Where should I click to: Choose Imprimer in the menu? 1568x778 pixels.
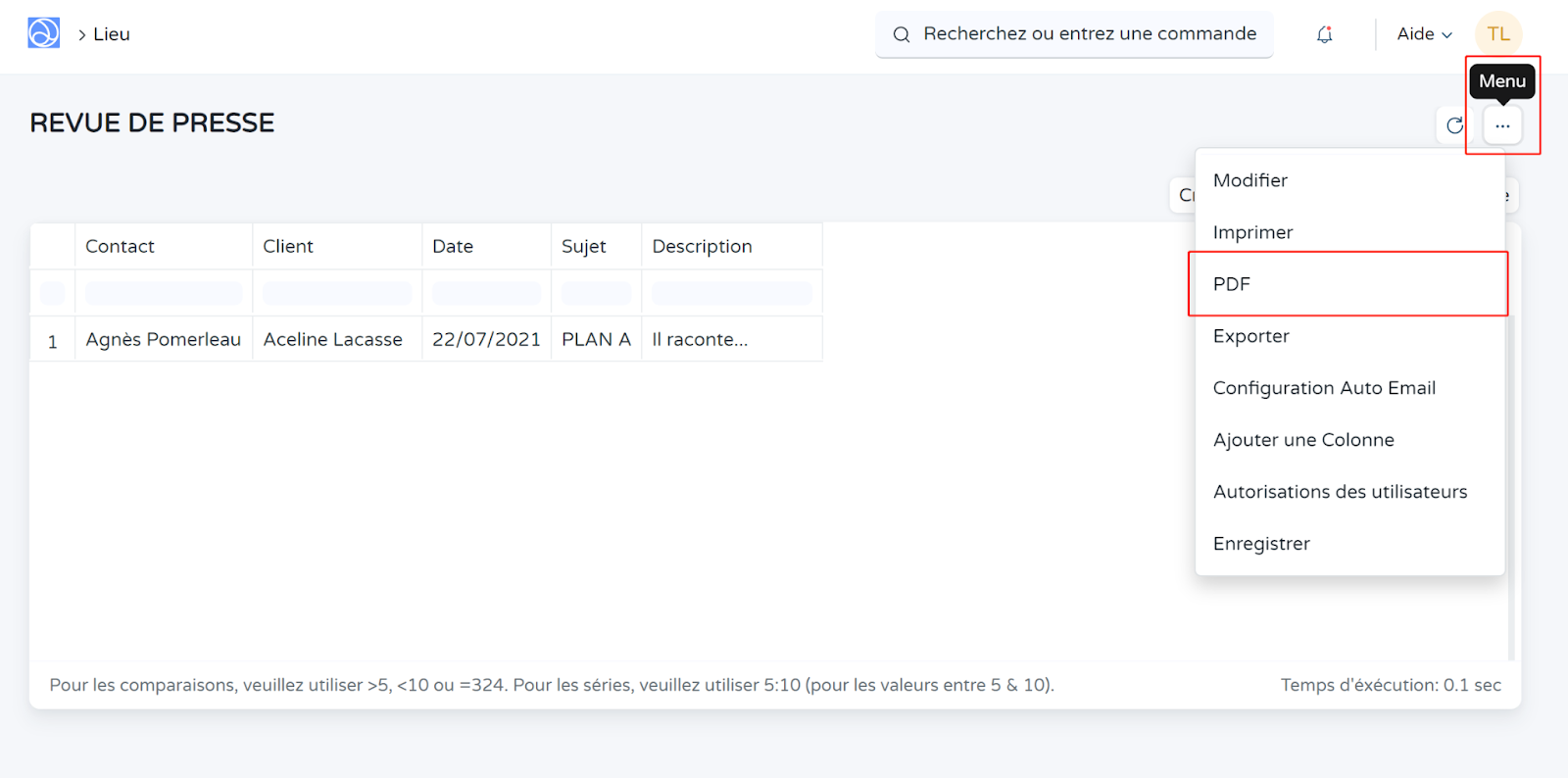tap(1252, 232)
